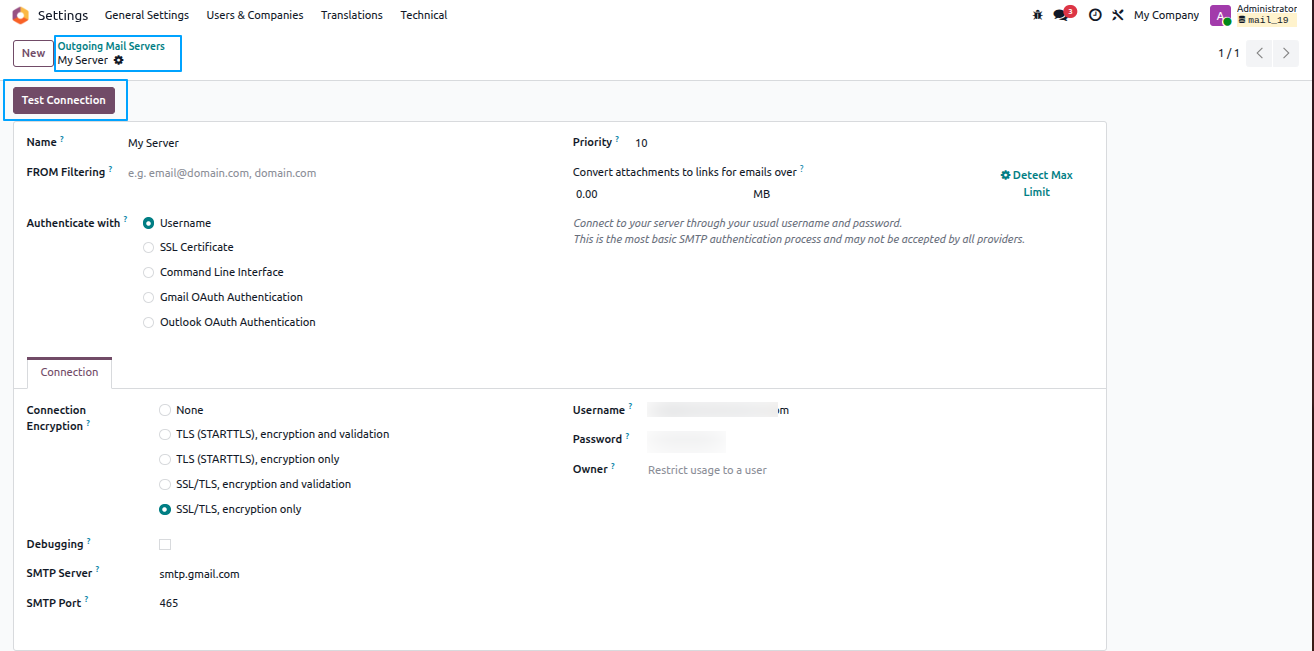Select SSL Certificate authentication
This screenshot has width=1314, height=651.
click(149, 247)
